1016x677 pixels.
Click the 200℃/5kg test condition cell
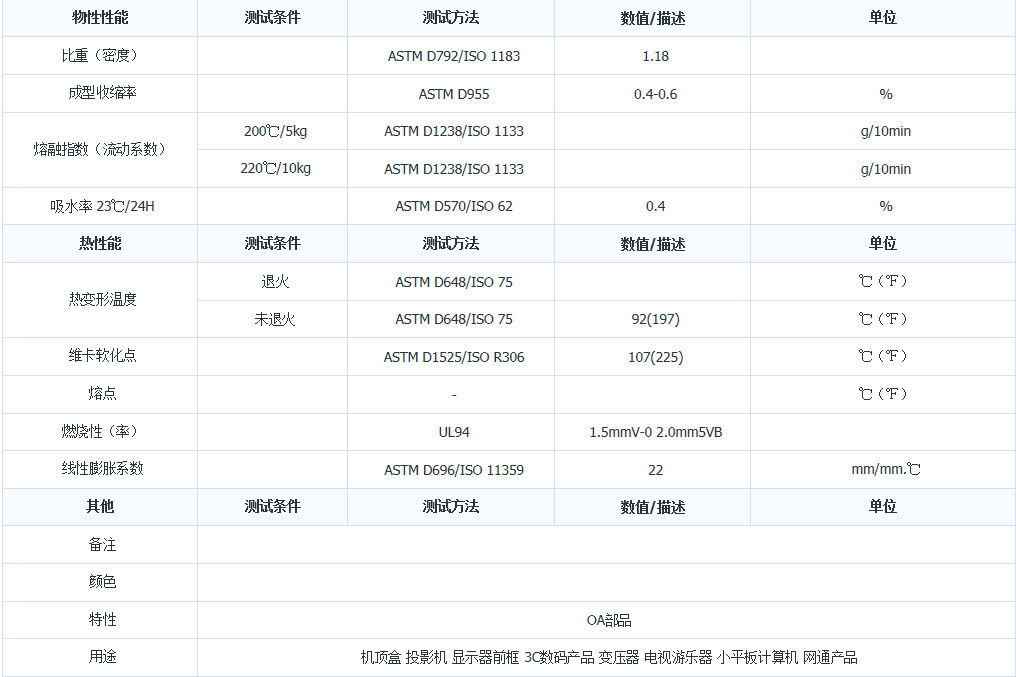[x=275, y=131]
